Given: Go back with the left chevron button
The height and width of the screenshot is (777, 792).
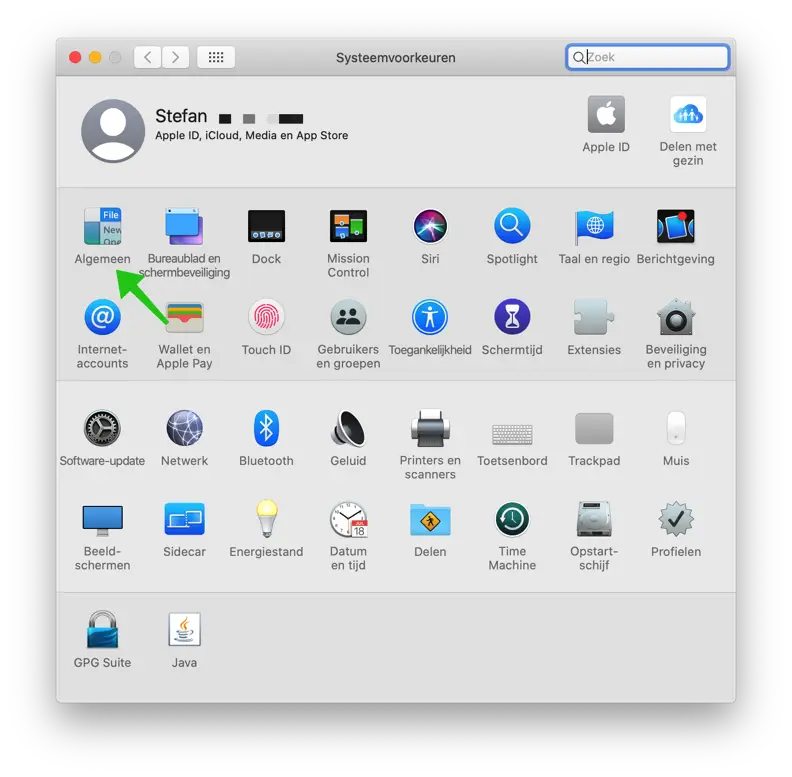Looking at the screenshot, I should point(147,57).
